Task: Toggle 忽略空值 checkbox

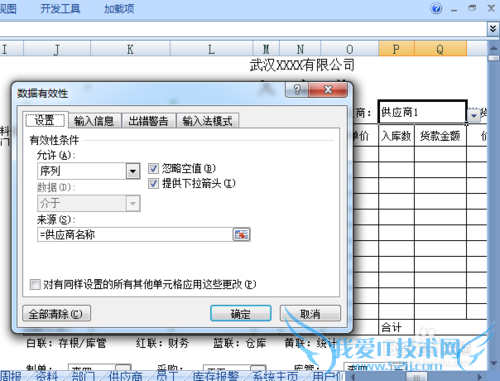Action: coord(153,169)
